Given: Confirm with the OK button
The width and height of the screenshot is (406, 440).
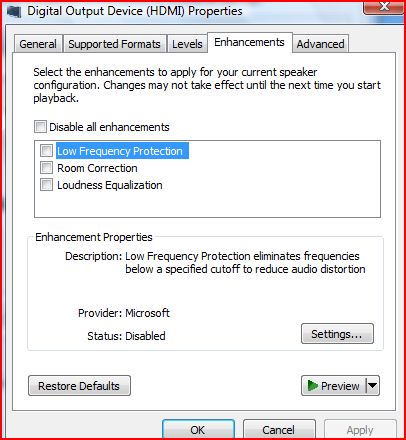Looking at the screenshot, I should tap(198, 429).
